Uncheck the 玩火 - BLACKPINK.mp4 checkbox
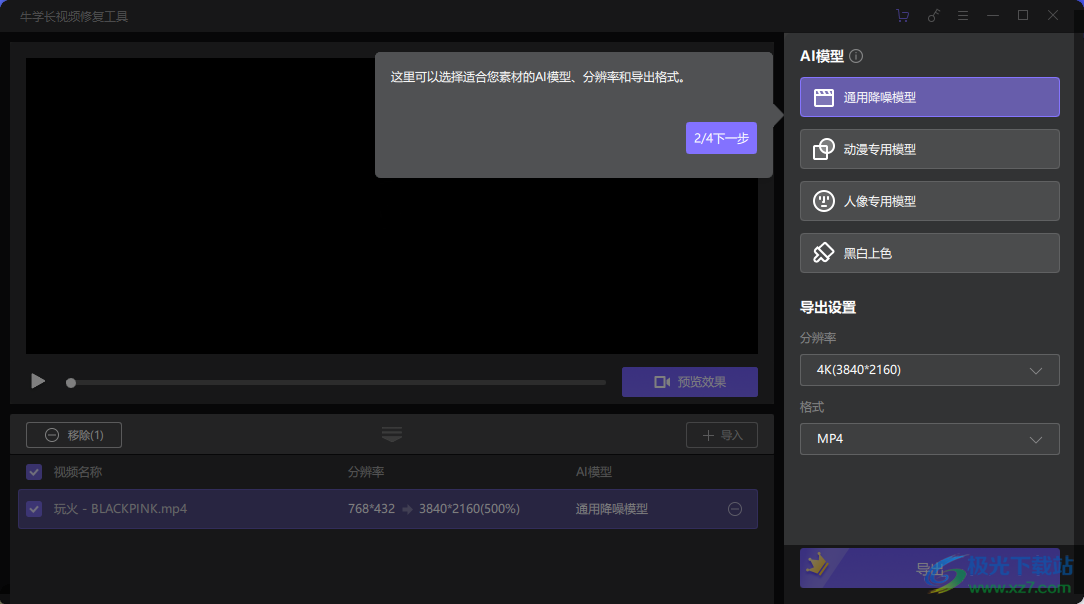1084x604 pixels. 33,509
